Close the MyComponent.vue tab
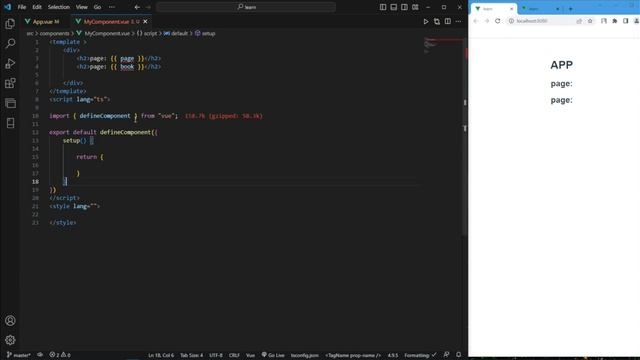This screenshot has height=360, width=640. point(145,22)
